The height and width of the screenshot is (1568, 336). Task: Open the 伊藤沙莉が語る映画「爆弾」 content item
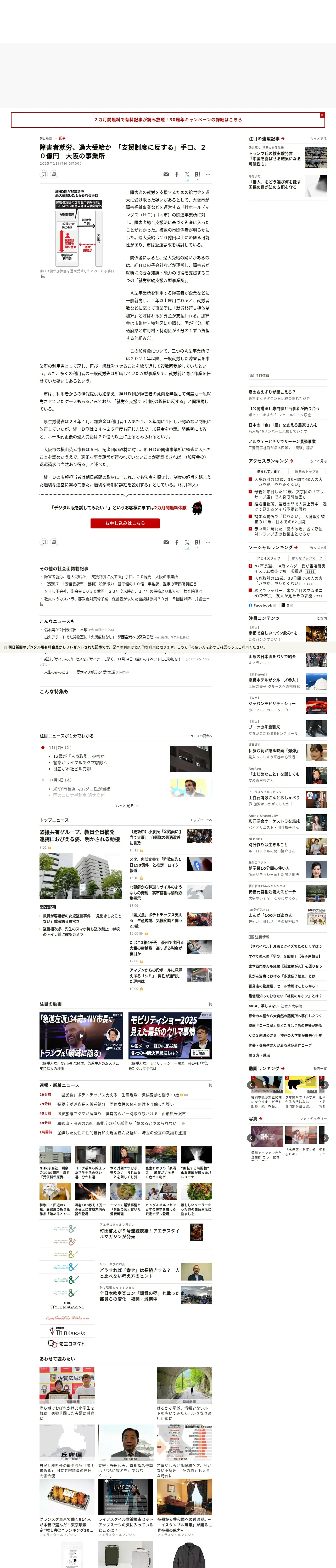point(273,751)
